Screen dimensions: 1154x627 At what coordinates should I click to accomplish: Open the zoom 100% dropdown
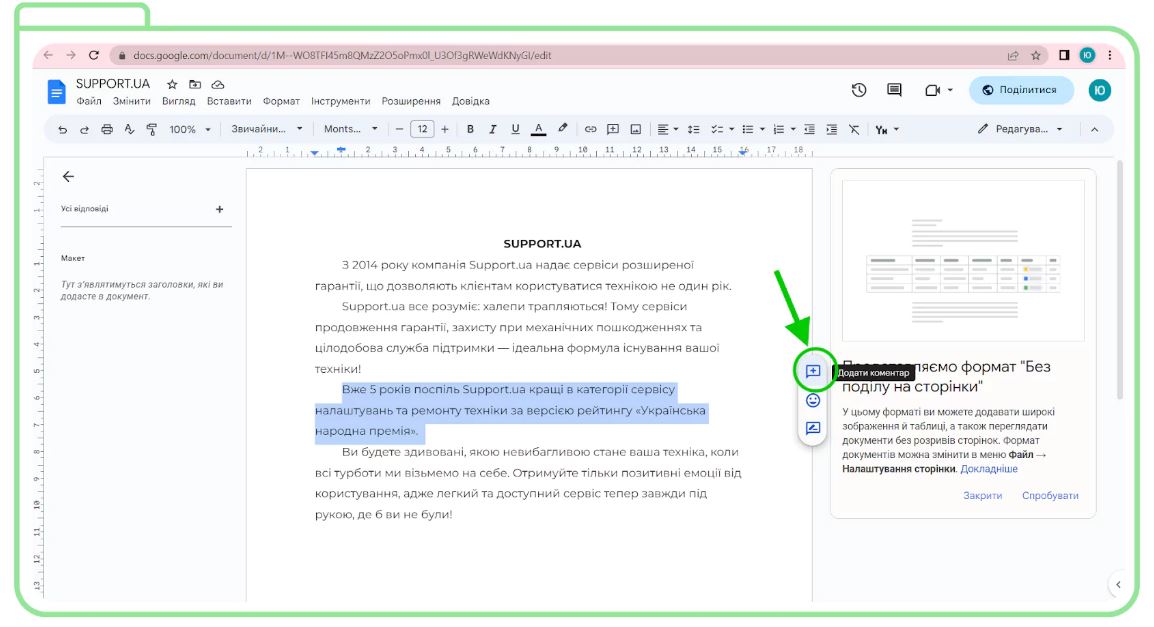[190, 130]
